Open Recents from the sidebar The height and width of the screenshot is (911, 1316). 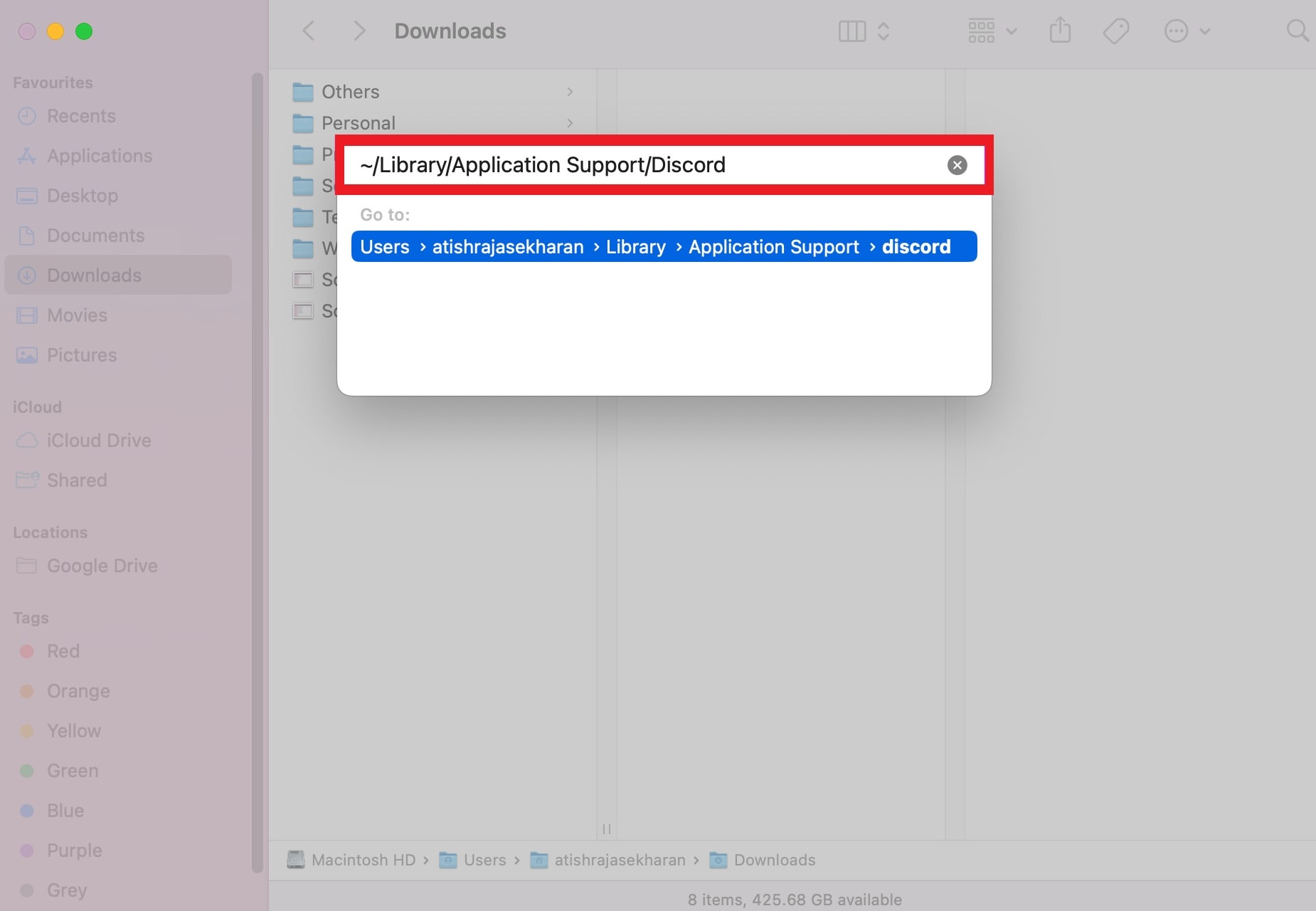(x=80, y=115)
